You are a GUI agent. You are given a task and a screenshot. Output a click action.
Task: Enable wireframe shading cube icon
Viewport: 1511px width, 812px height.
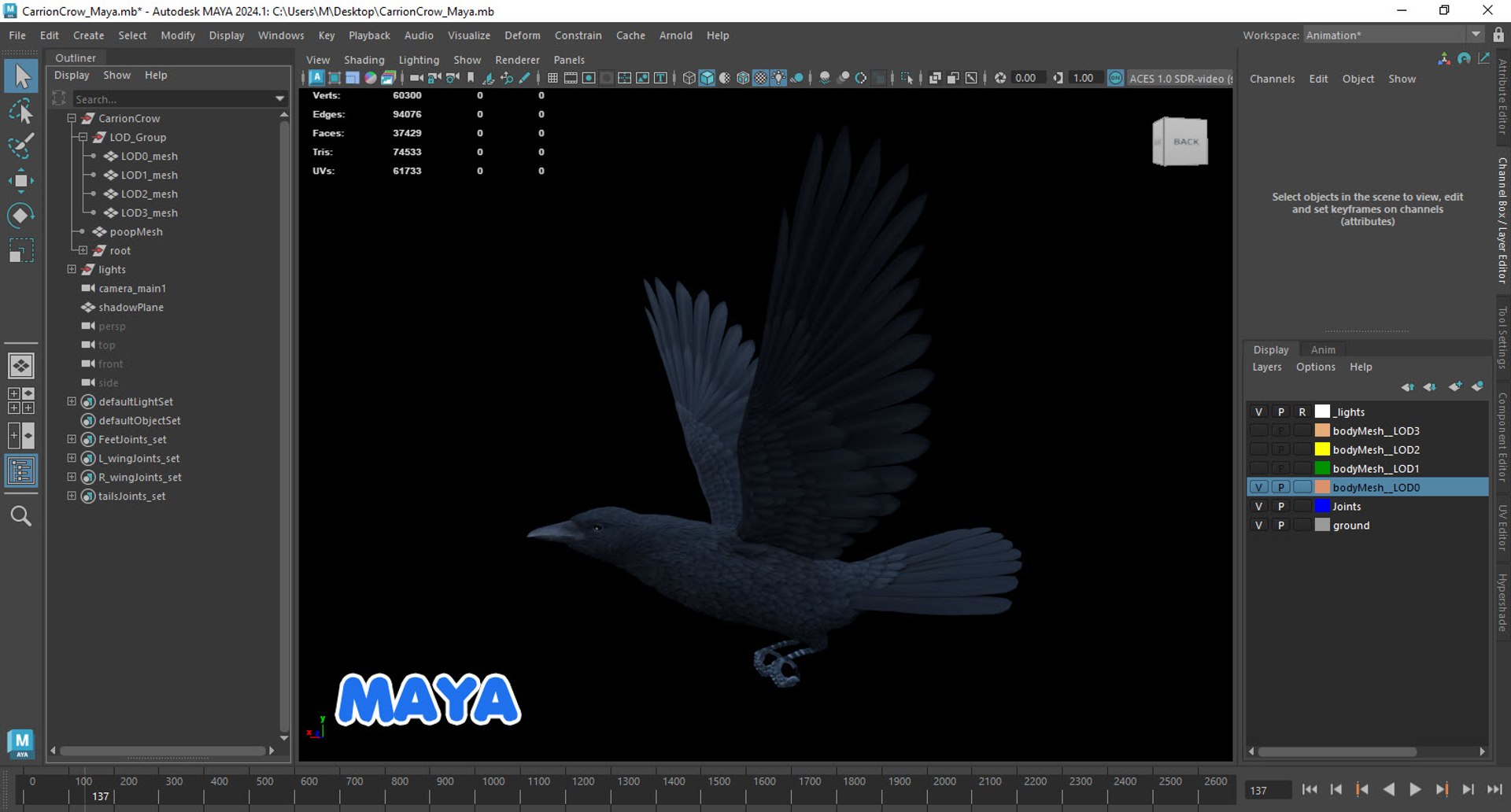(x=689, y=78)
